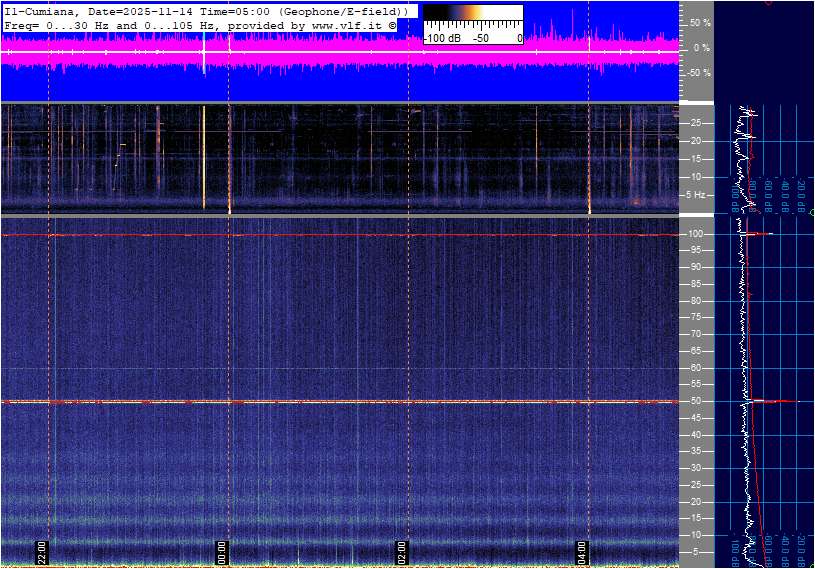Click the 00:00 time marker label
Image resolution: width=815 pixels, height=569 pixels.
coord(223,553)
